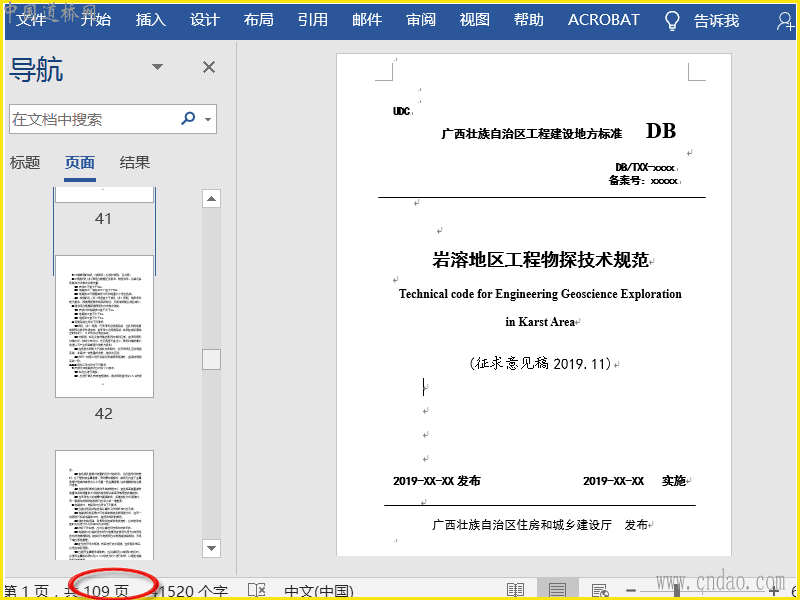Screen dimensions: 800x600
Task: Switch to the 开始 ribbon tab
Action: pyautogui.click(x=95, y=20)
